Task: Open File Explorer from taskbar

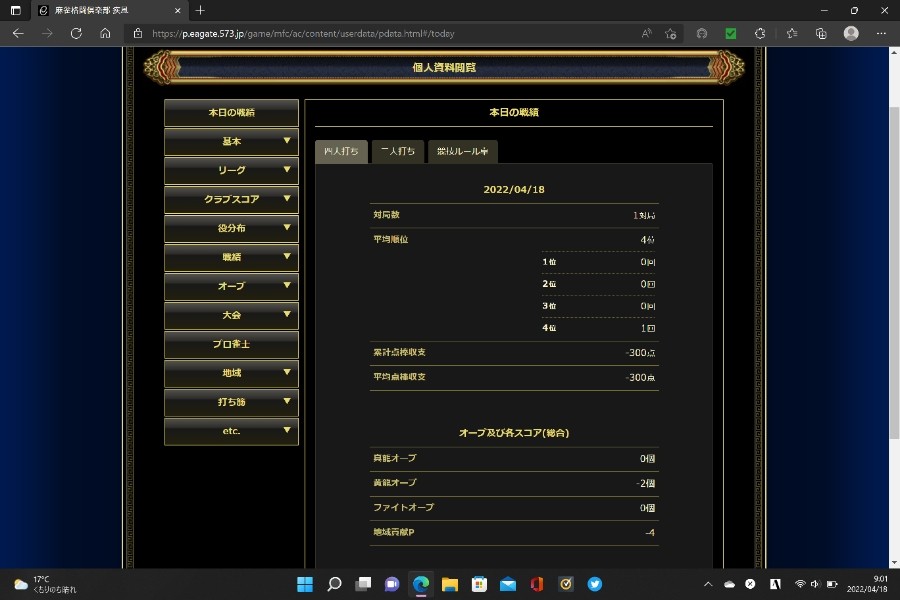Action: [x=450, y=584]
